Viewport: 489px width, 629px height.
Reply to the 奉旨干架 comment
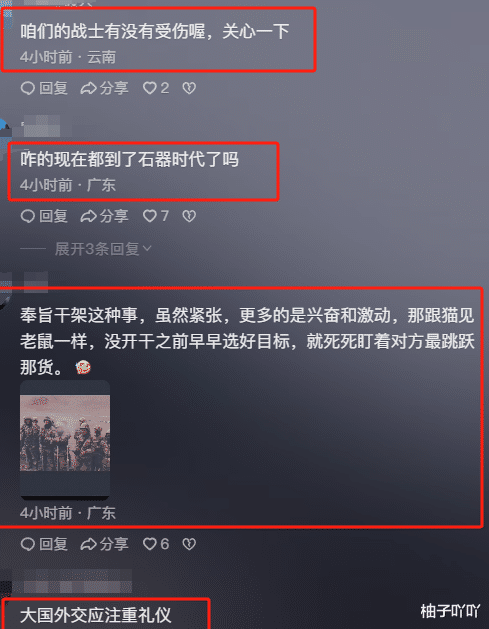(44, 544)
